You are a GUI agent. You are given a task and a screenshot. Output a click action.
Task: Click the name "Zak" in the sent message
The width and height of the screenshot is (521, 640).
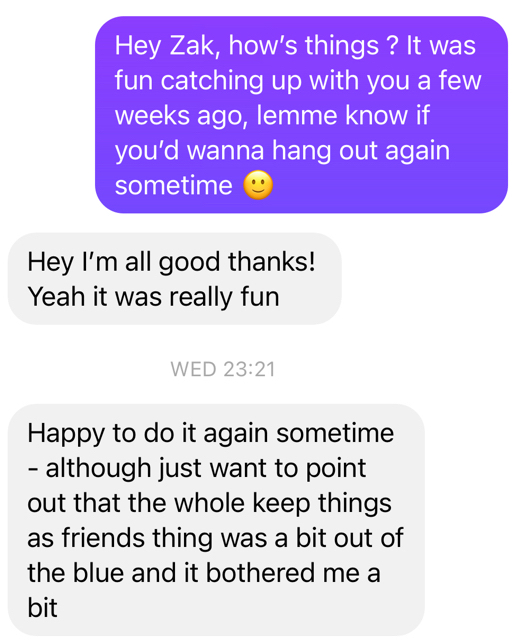191,45
